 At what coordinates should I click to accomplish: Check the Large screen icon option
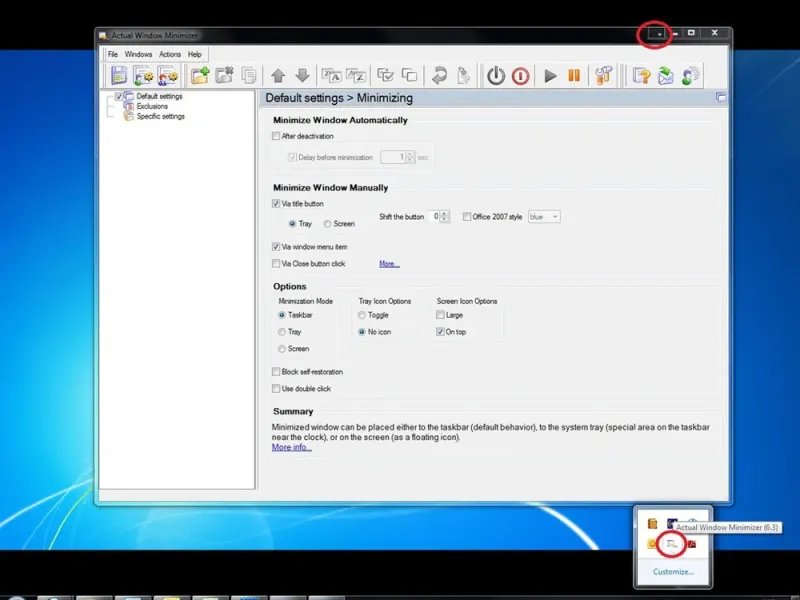point(440,315)
